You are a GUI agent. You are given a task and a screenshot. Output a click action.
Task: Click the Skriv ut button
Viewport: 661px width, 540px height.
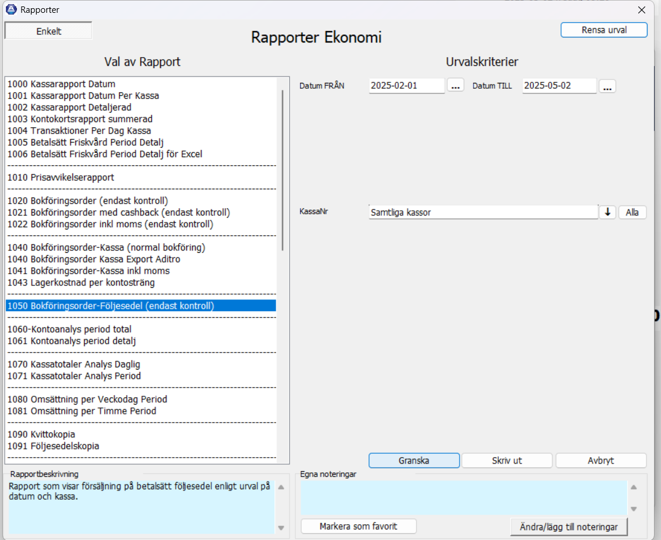pyautogui.click(x=507, y=460)
